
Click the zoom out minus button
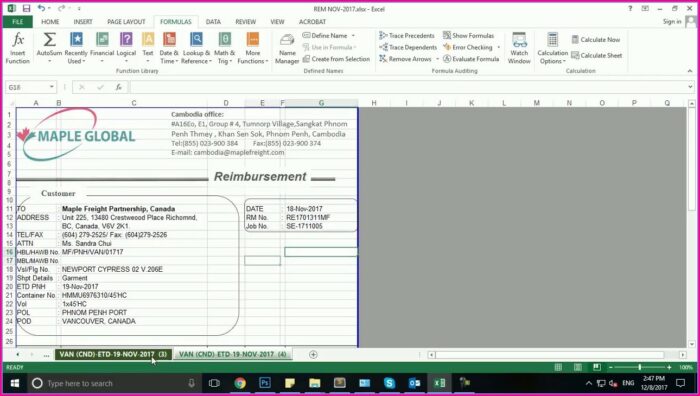coord(611,367)
